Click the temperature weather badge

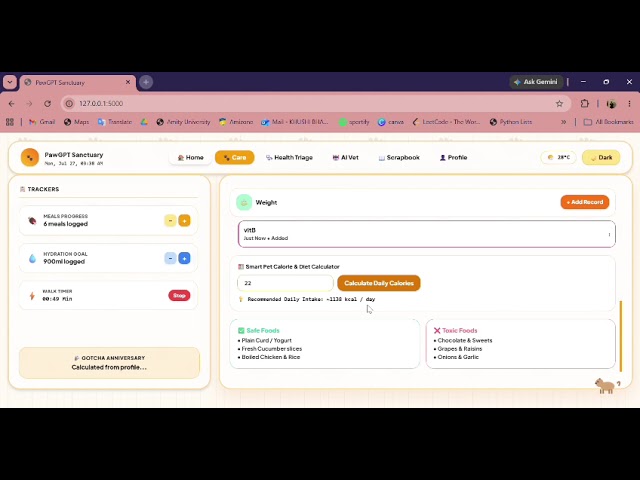(x=558, y=158)
